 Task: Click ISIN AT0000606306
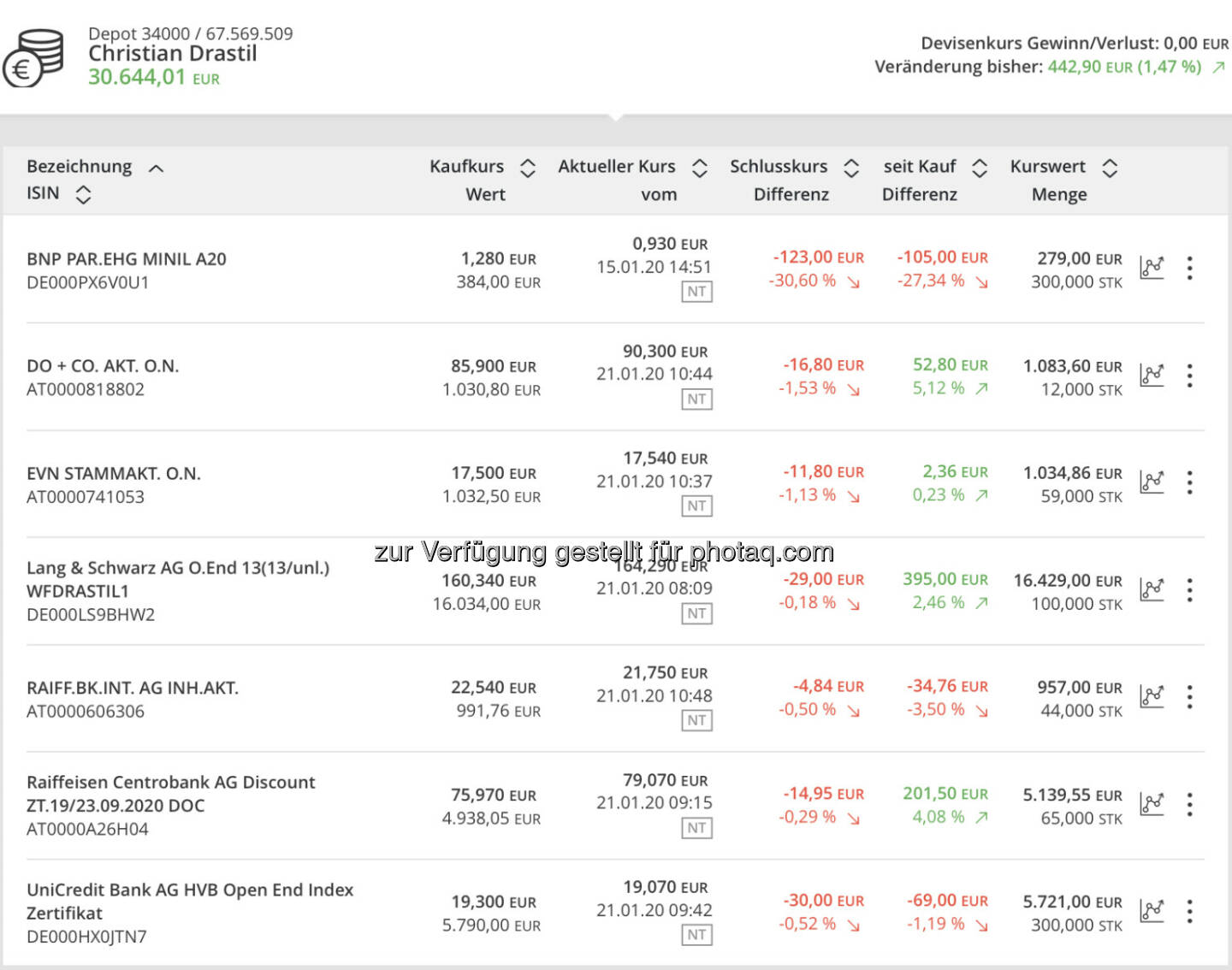86,711
